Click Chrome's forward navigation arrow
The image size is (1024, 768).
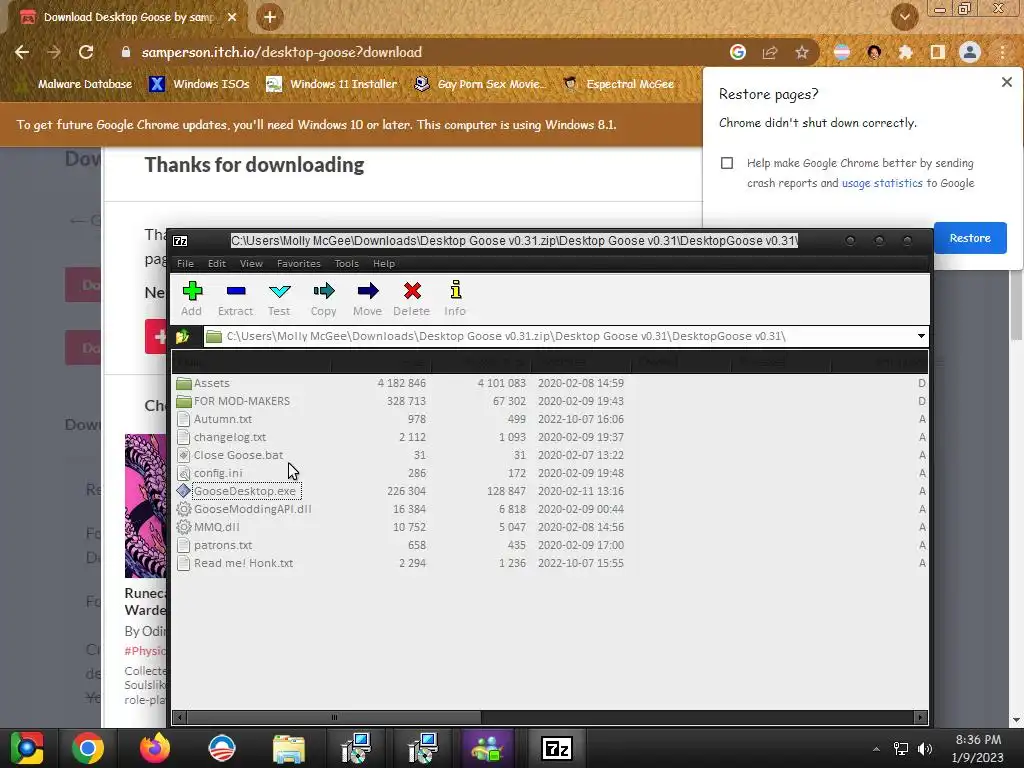pos(54,52)
